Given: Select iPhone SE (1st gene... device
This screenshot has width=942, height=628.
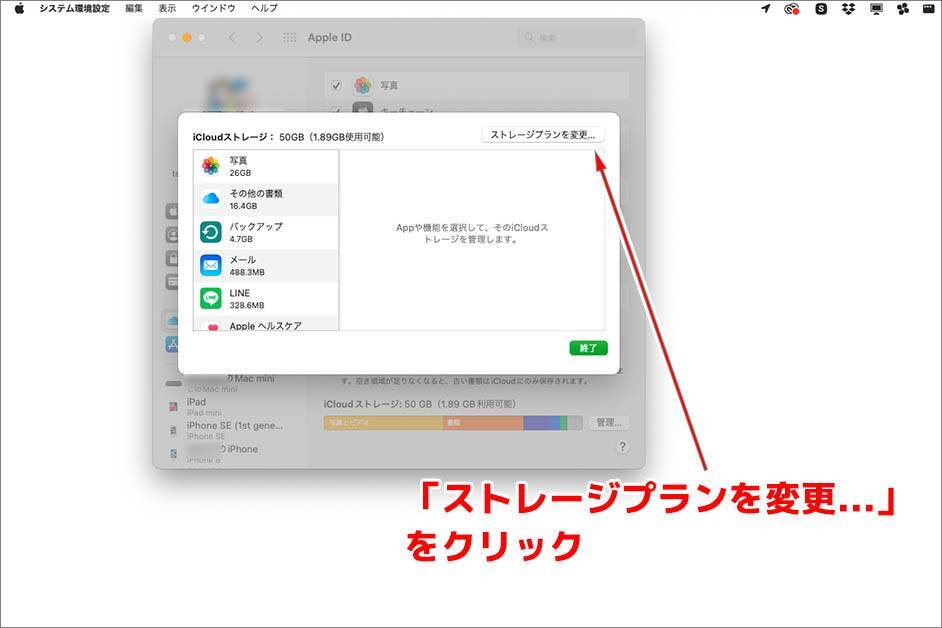Looking at the screenshot, I should point(228,430).
